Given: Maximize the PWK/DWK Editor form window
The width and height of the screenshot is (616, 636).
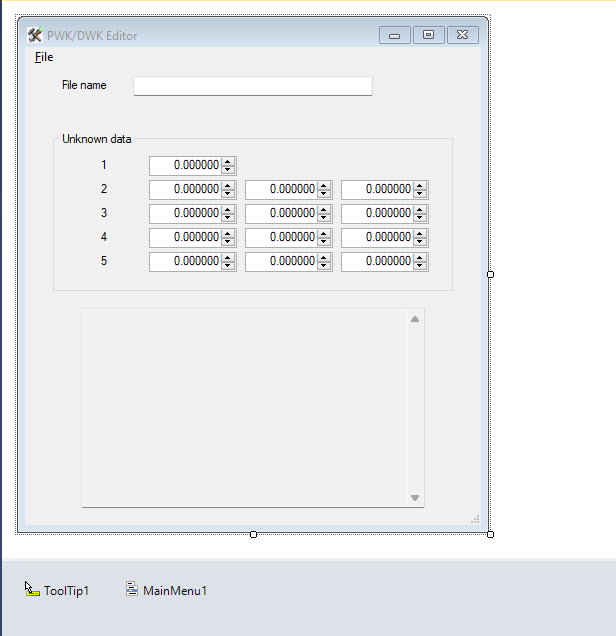Looking at the screenshot, I should click(428, 35).
